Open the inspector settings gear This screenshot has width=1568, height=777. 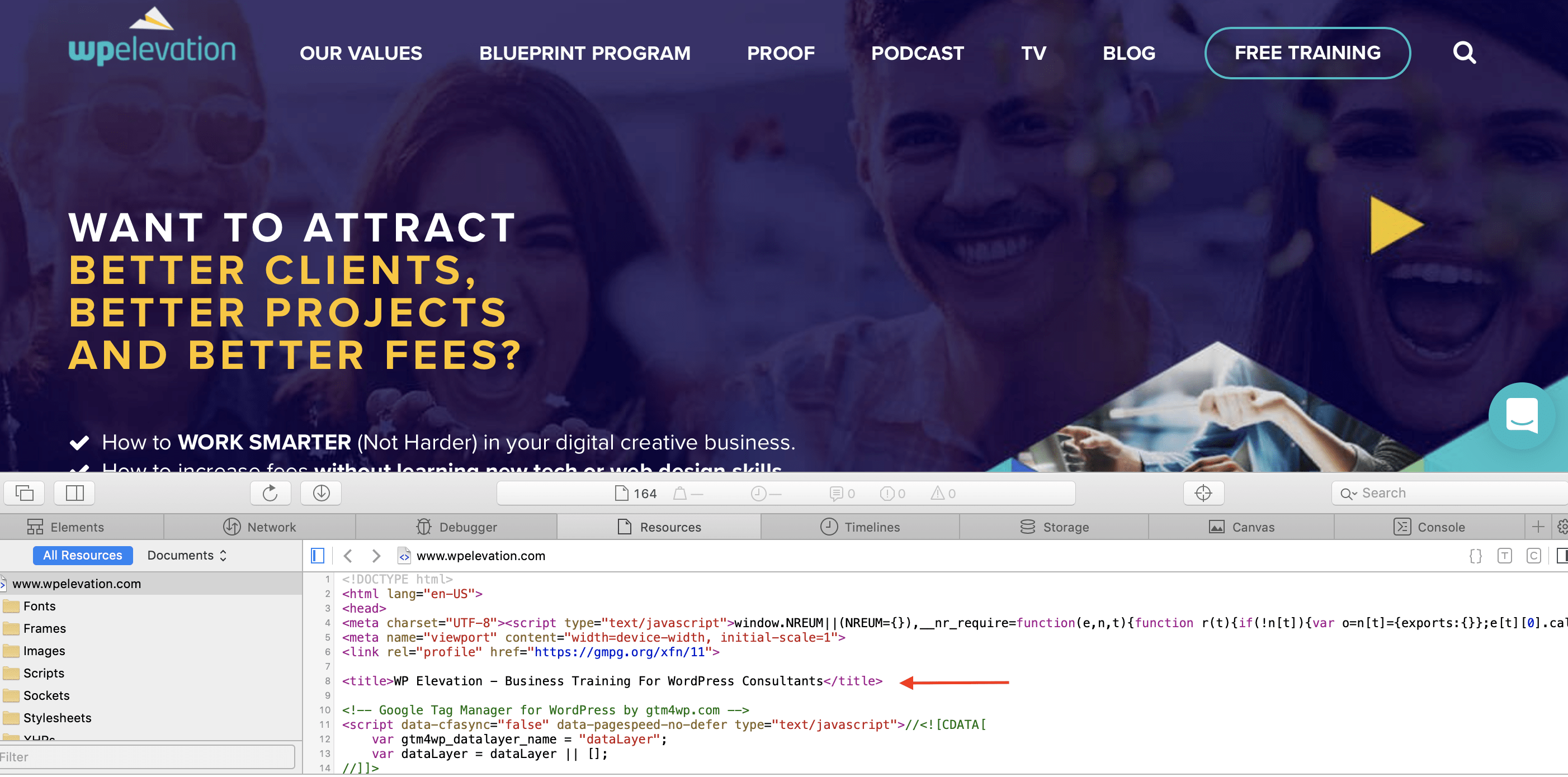pyautogui.click(x=1561, y=527)
